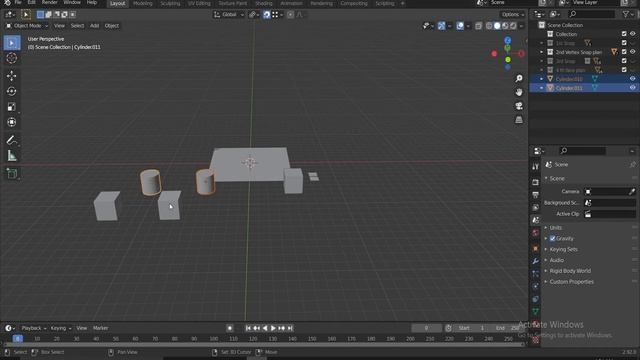Image resolution: width=640 pixels, height=360 pixels.
Task: Open the Keying dropdown in timeline
Action: (61, 328)
